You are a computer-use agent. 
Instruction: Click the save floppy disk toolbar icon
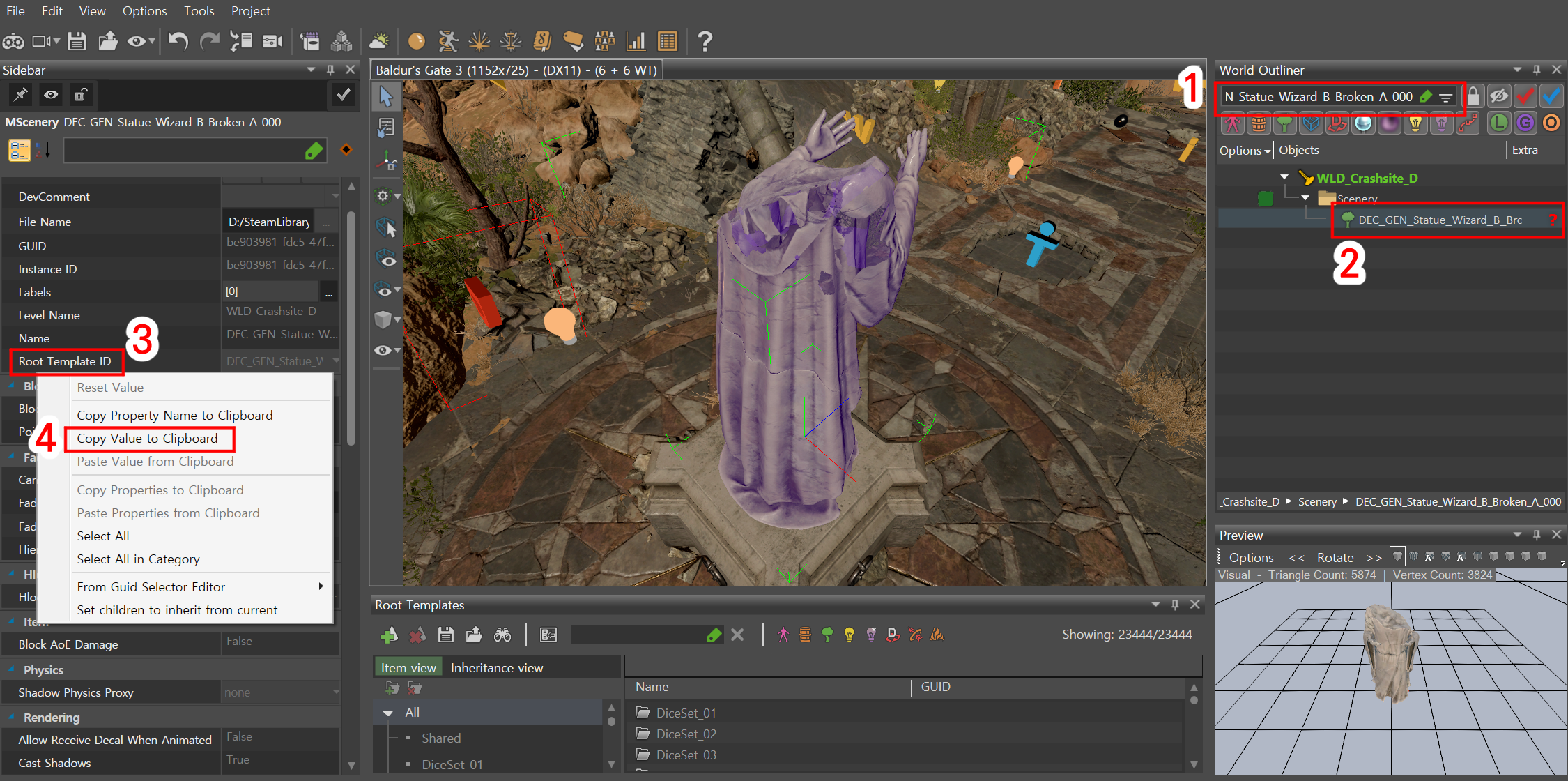coord(77,41)
